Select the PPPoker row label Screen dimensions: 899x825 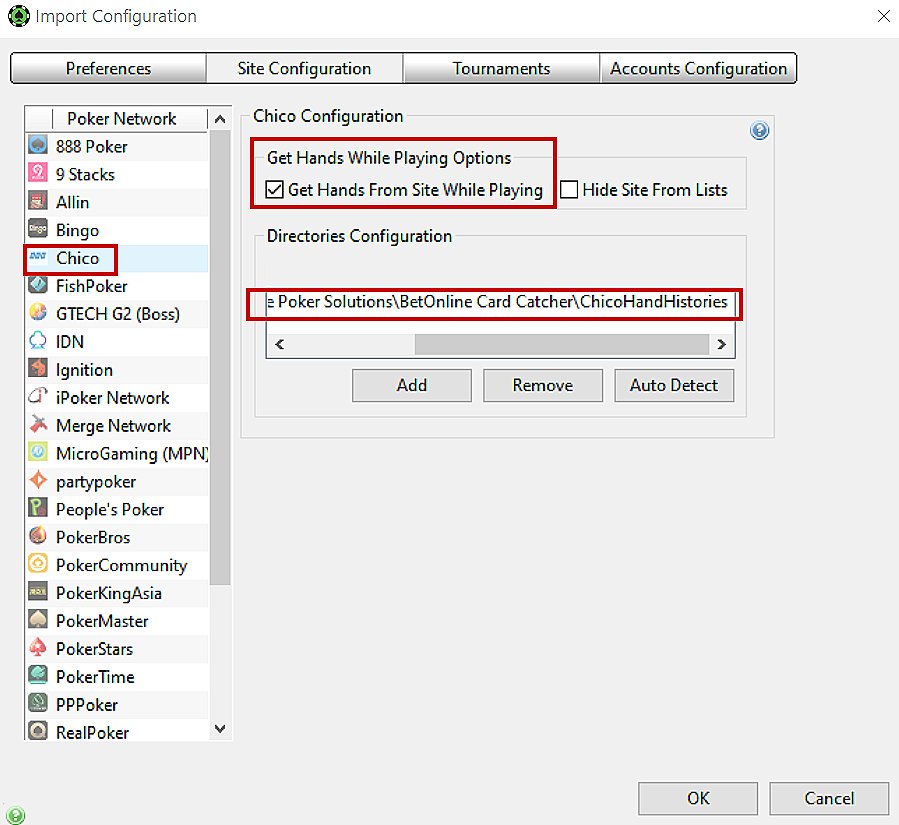point(87,705)
